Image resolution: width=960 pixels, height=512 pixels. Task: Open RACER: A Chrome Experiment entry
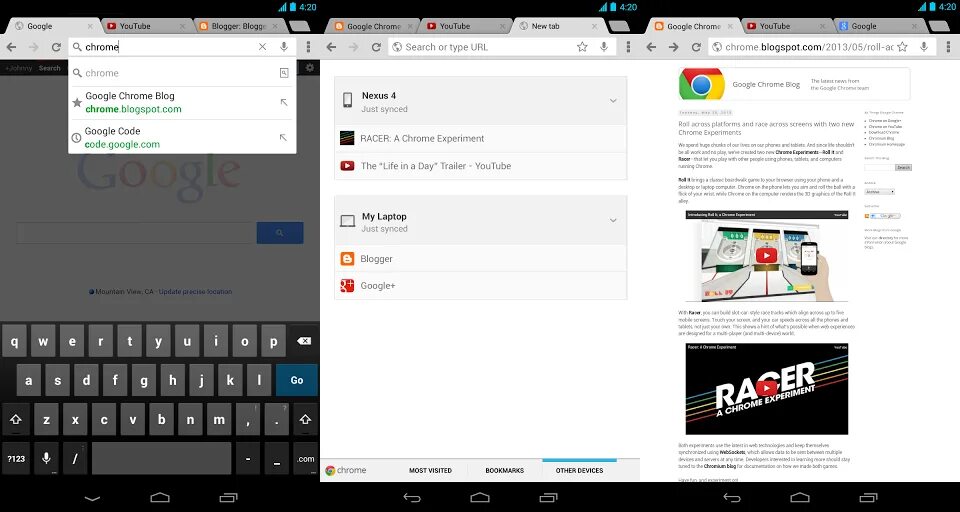click(481, 138)
